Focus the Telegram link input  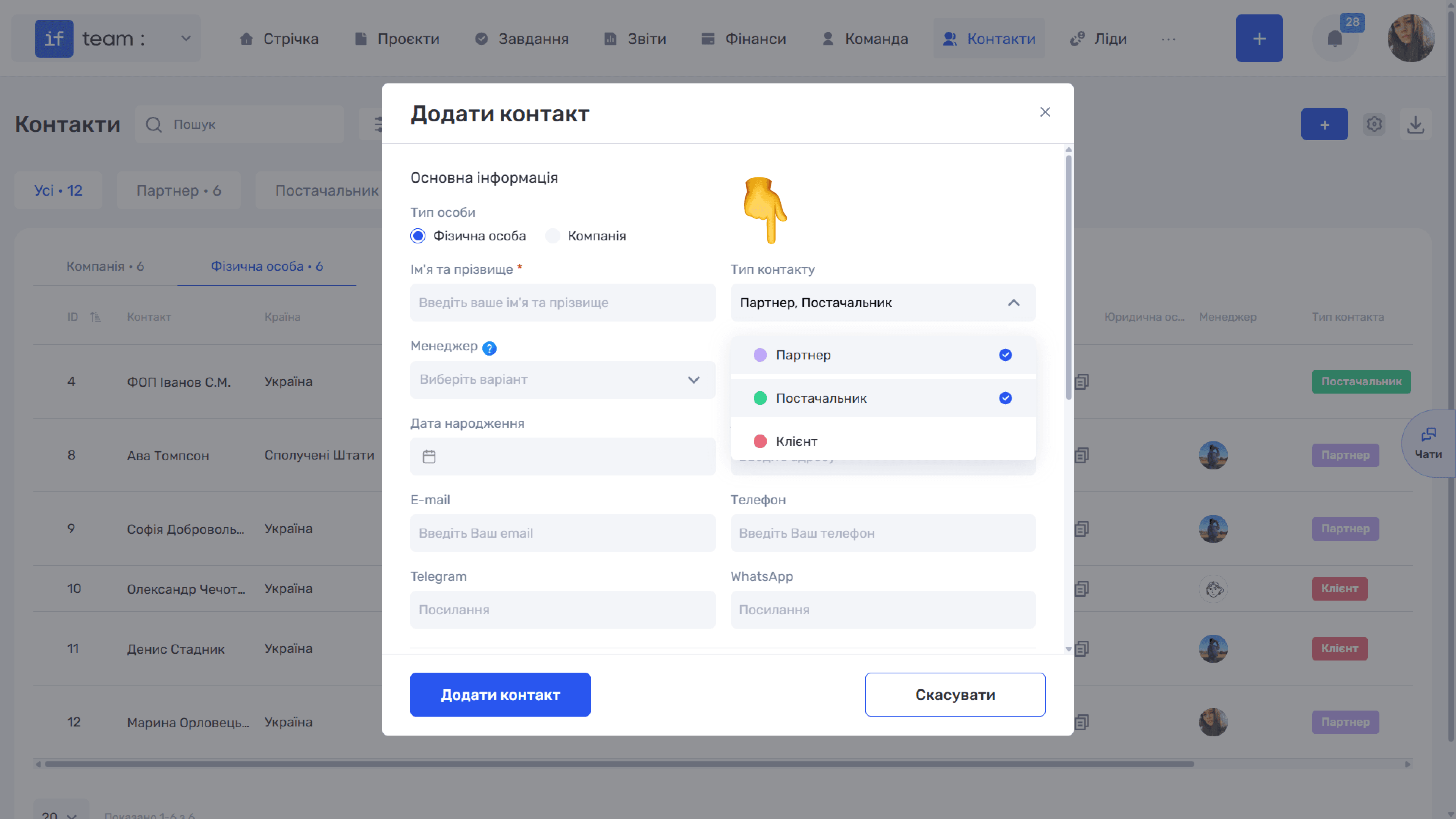point(562,610)
